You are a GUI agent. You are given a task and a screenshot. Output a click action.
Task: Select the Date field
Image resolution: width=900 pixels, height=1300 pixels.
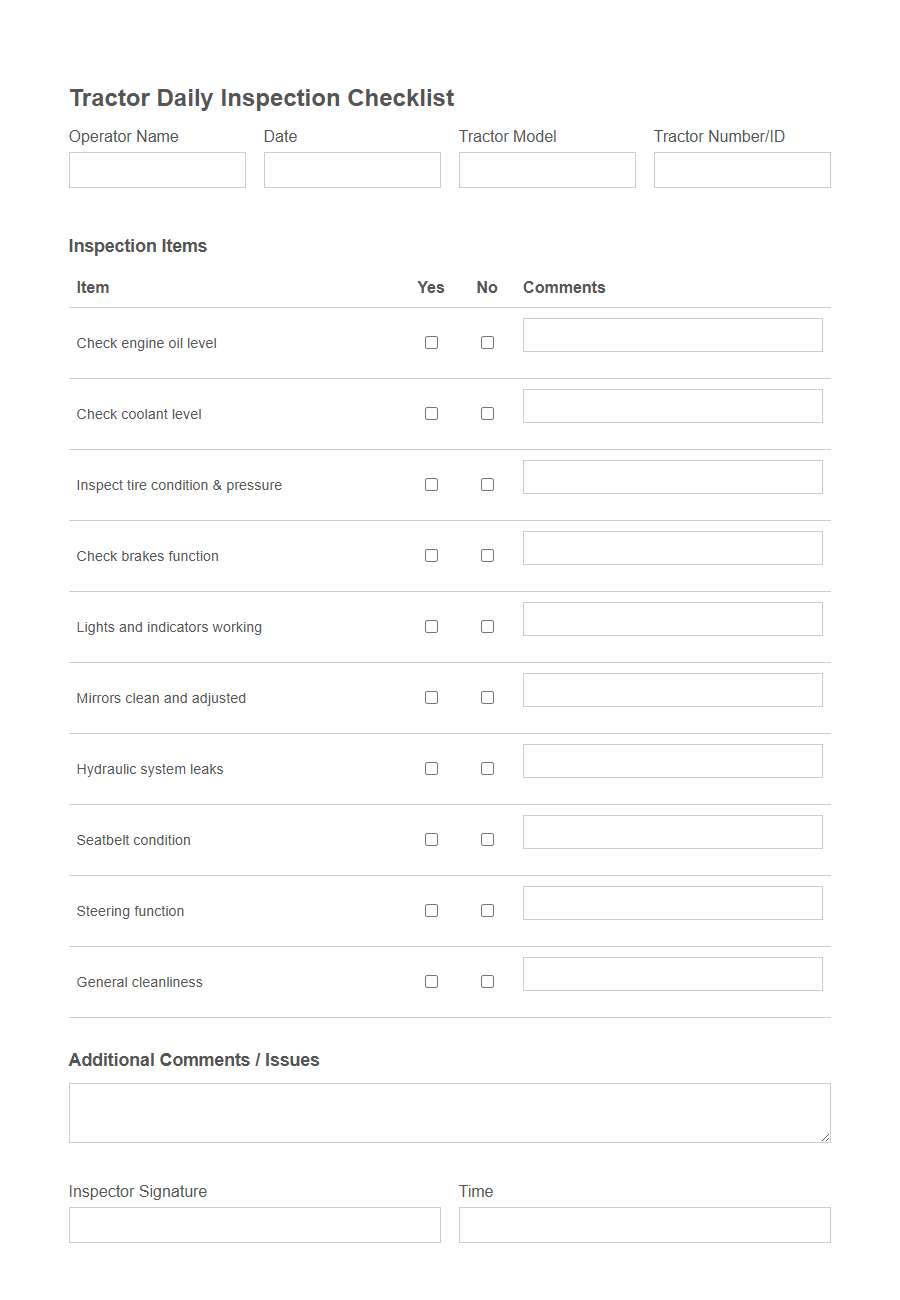352,169
